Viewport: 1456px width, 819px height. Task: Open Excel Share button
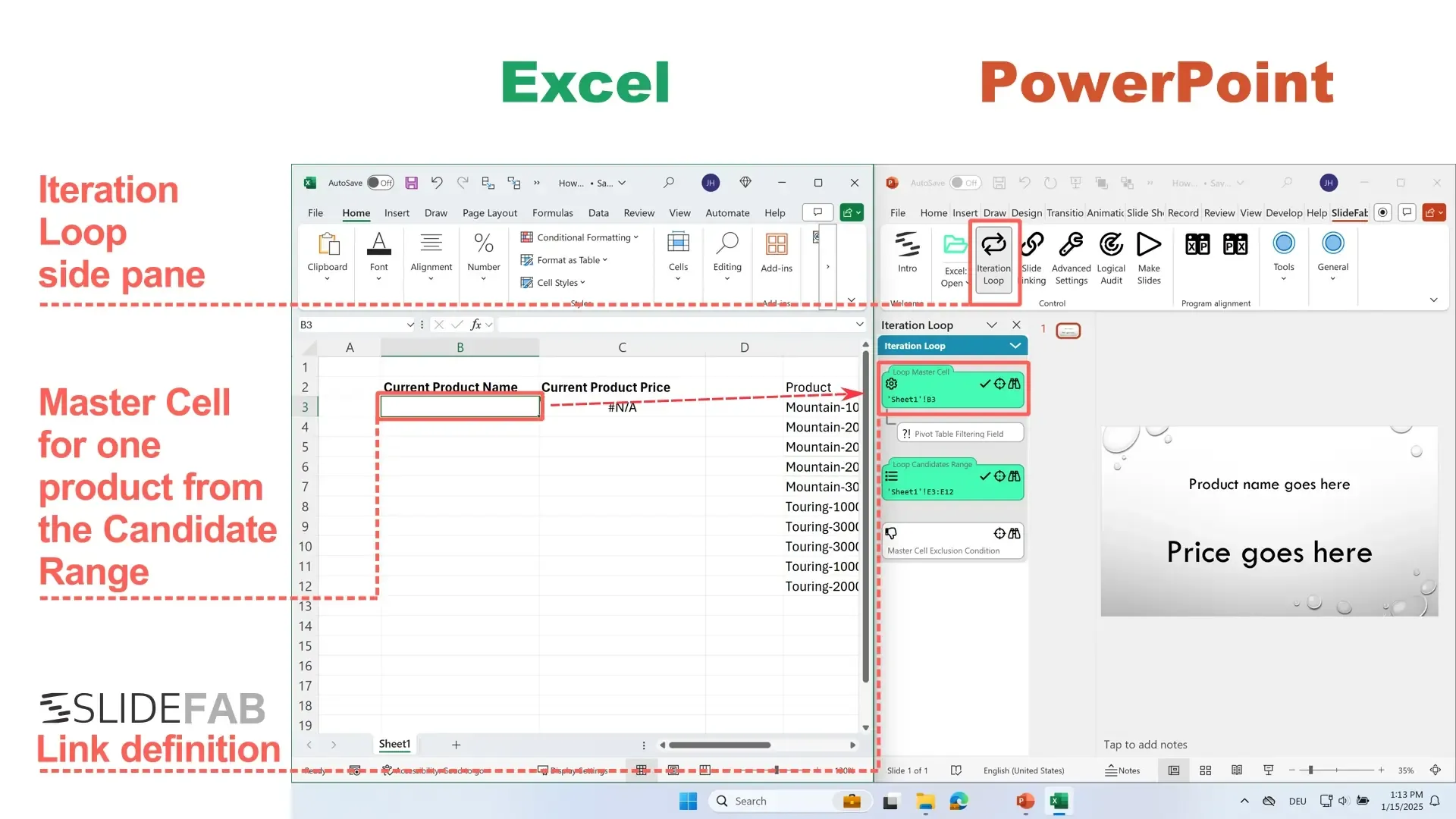click(x=852, y=213)
